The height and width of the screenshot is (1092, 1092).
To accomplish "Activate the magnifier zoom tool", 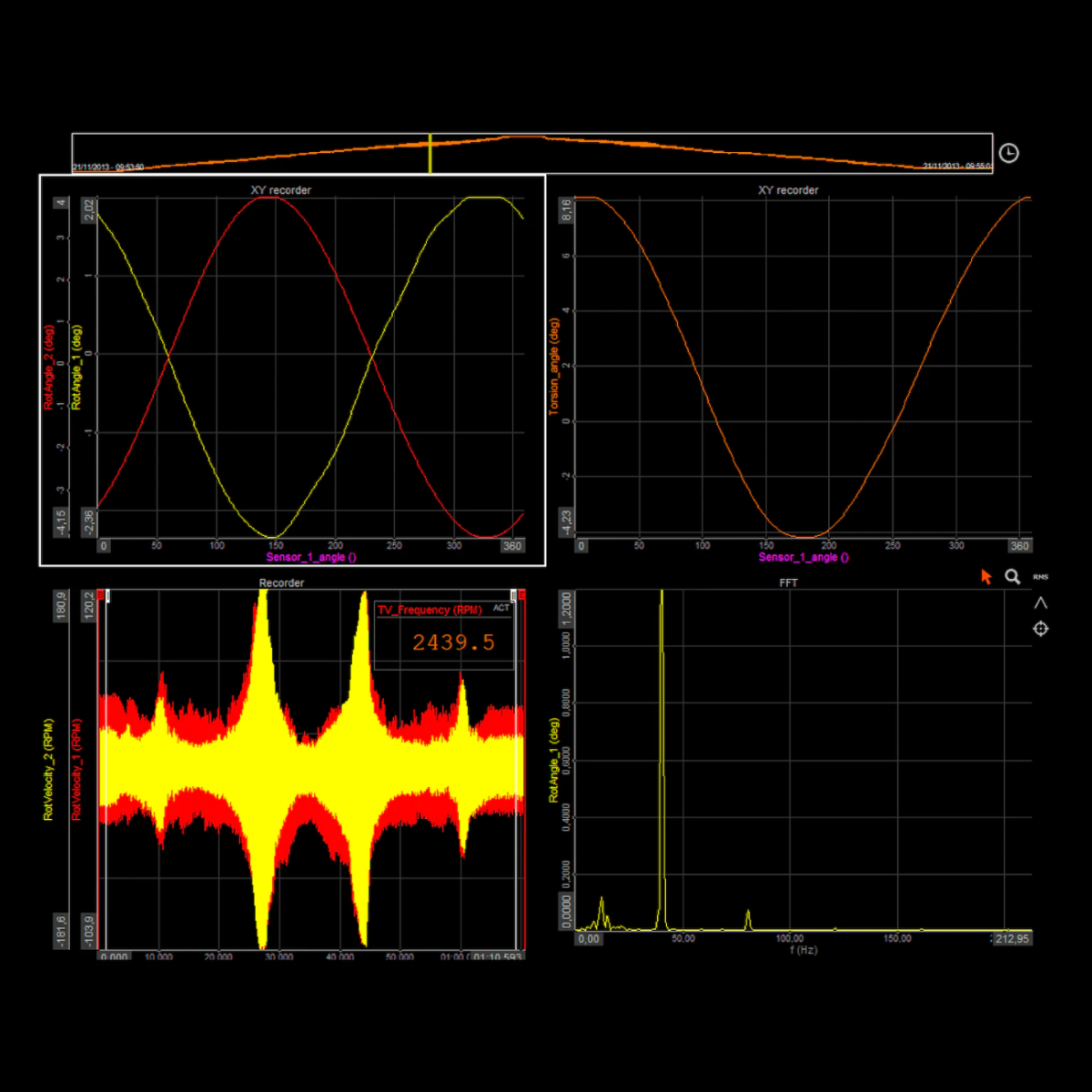I will (x=1012, y=577).
